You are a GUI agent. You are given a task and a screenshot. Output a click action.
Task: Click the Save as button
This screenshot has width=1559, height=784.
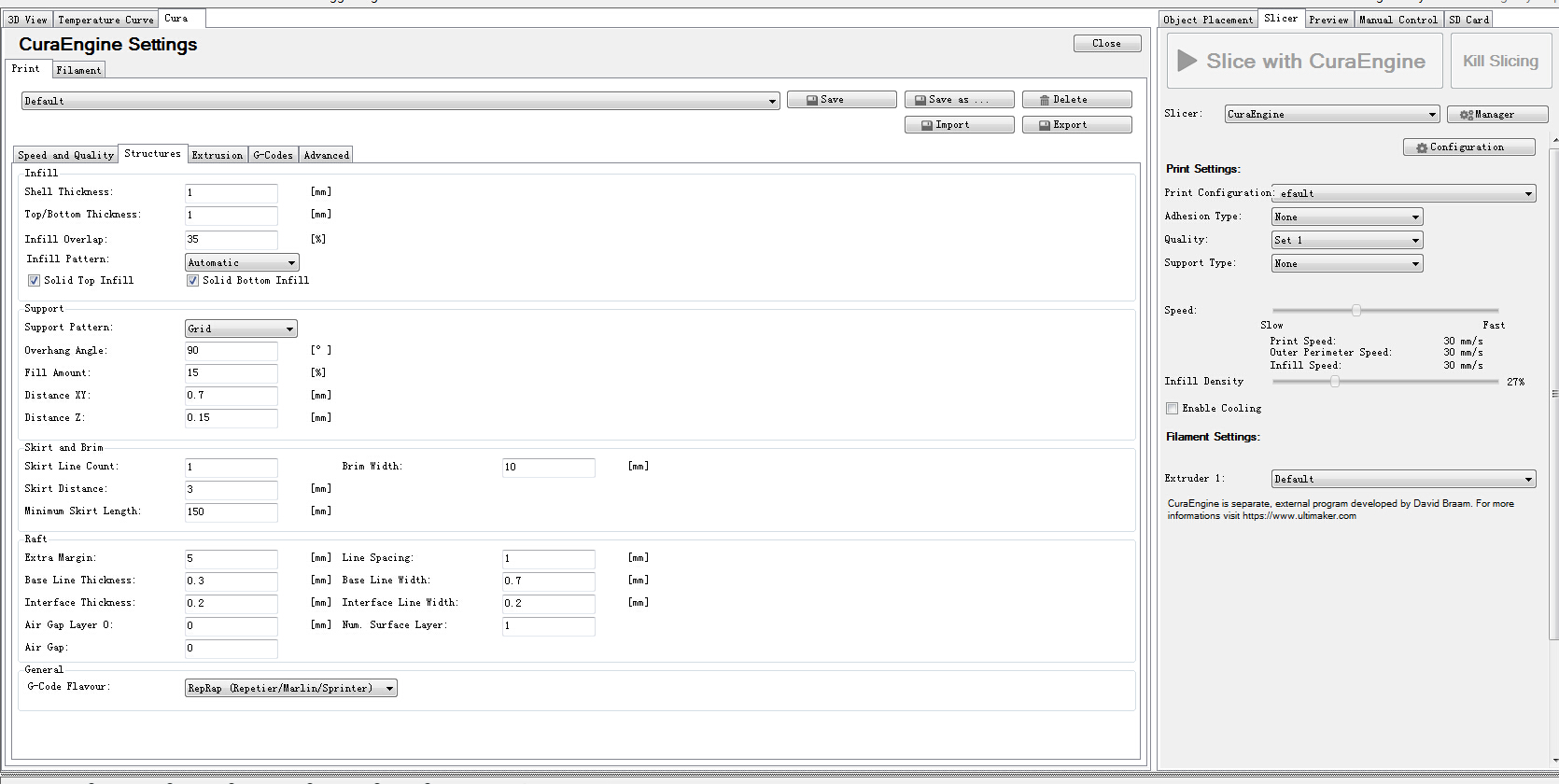pyautogui.click(x=959, y=100)
